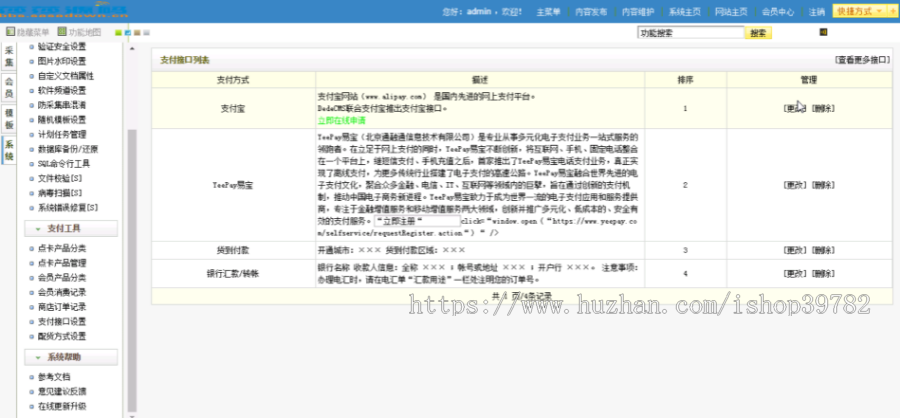900x418 pixels.
Task: Open 意见建议反馈 in the sidebar
Action: click(62, 392)
